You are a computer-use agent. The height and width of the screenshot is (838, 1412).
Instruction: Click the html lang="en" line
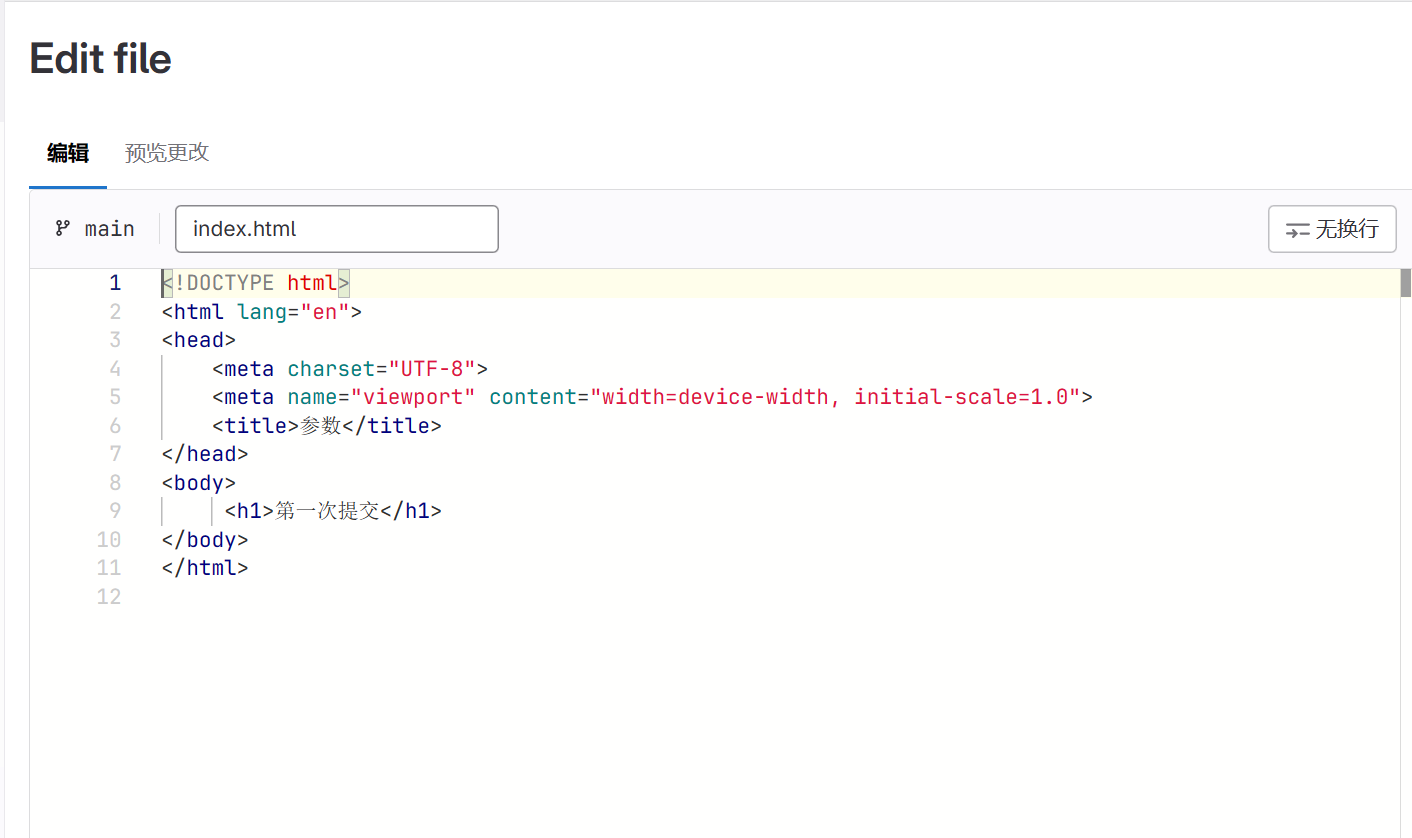click(261, 312)
